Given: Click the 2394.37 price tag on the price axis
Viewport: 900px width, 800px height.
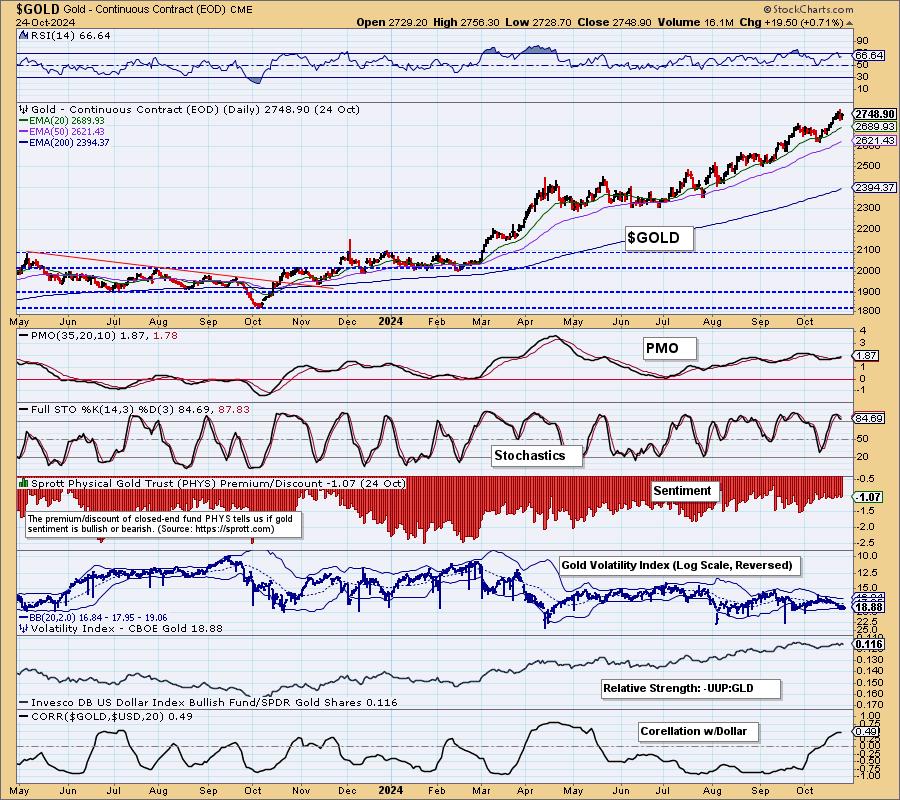Looking at the screenshot, I should point(875,187).
